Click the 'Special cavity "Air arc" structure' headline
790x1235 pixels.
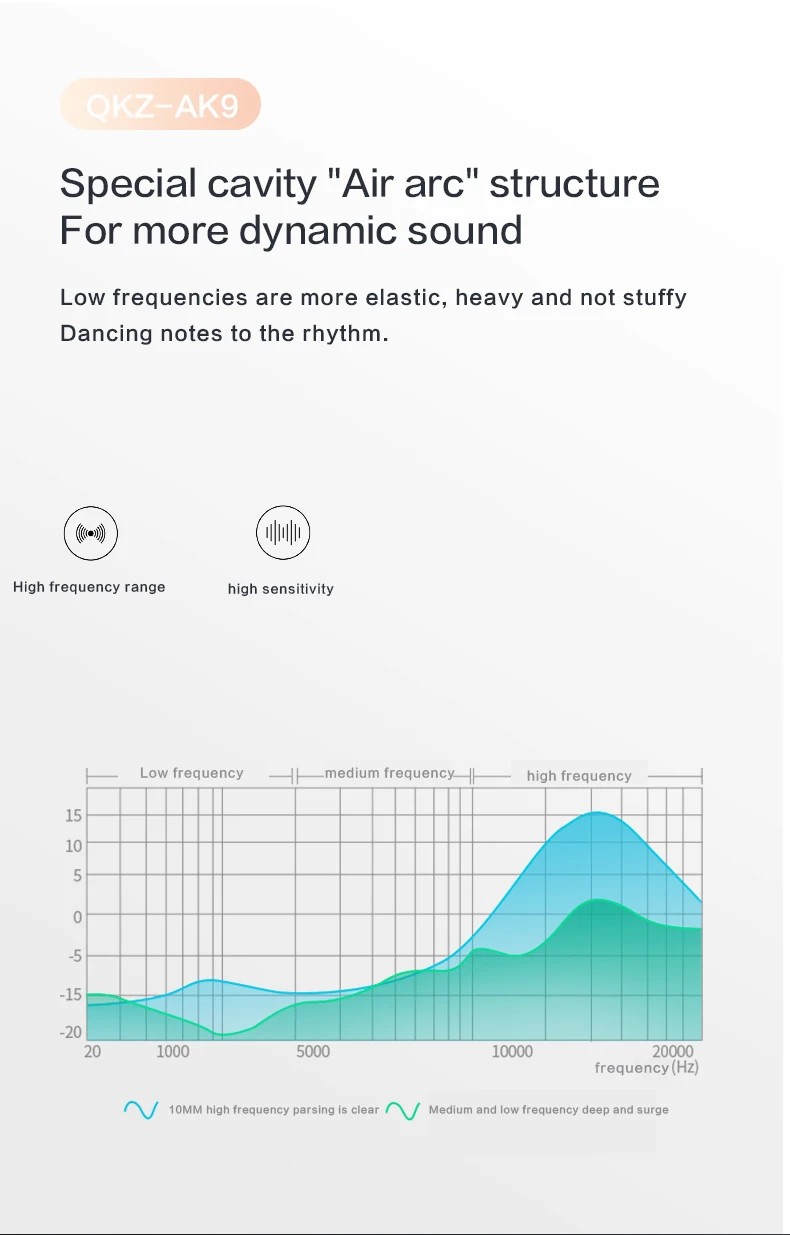pyautogui.click(x=359, y=184)
